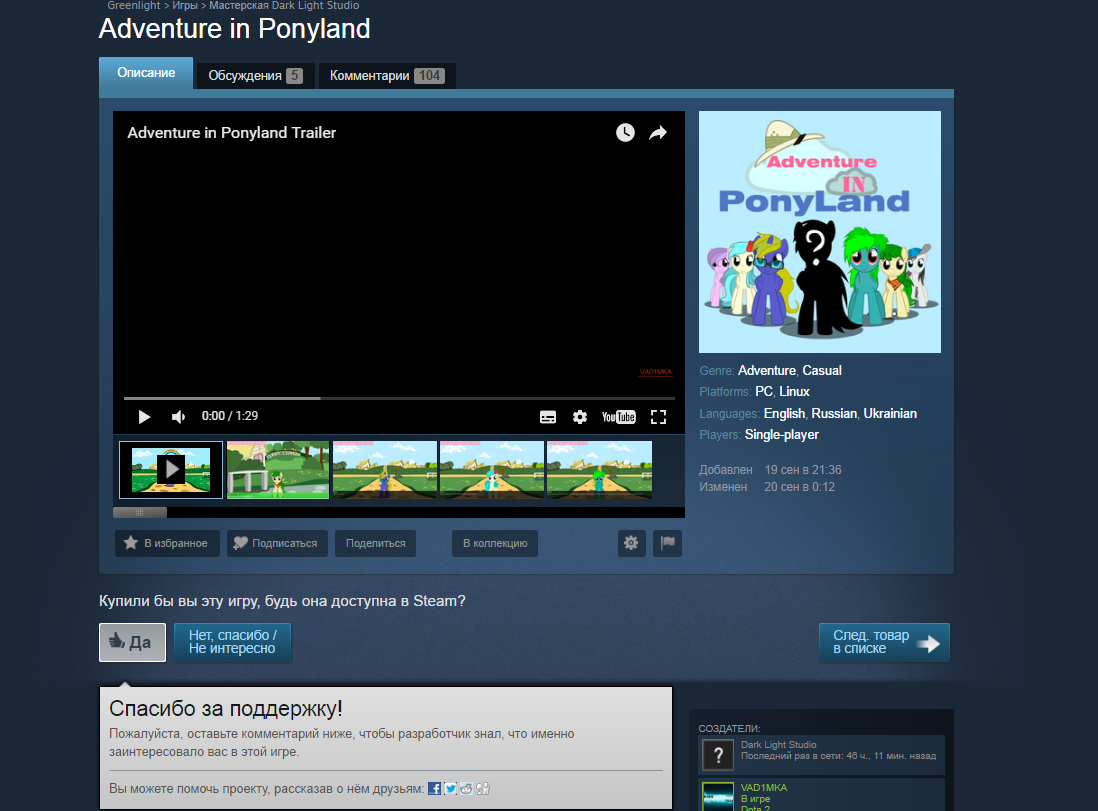Open video on YouTube logo

618,417
